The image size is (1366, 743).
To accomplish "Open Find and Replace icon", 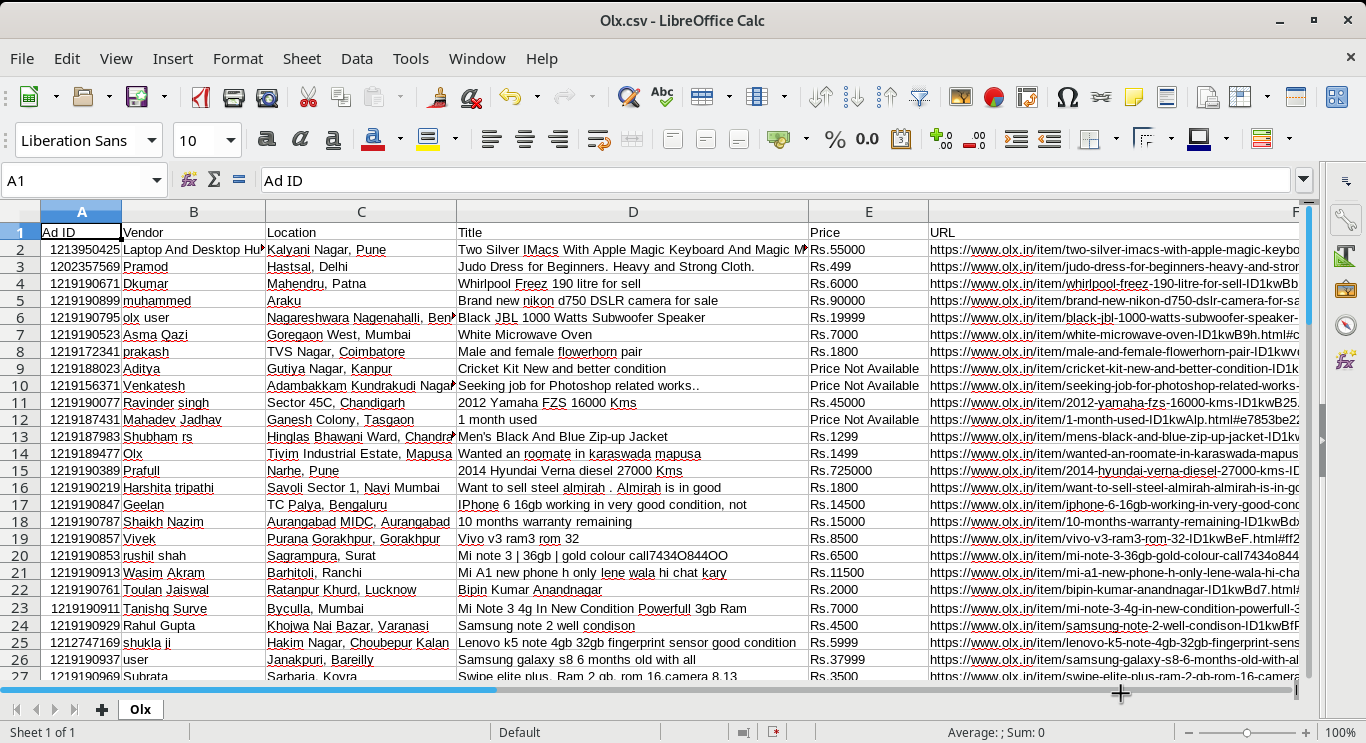I will tap(628, 97).
